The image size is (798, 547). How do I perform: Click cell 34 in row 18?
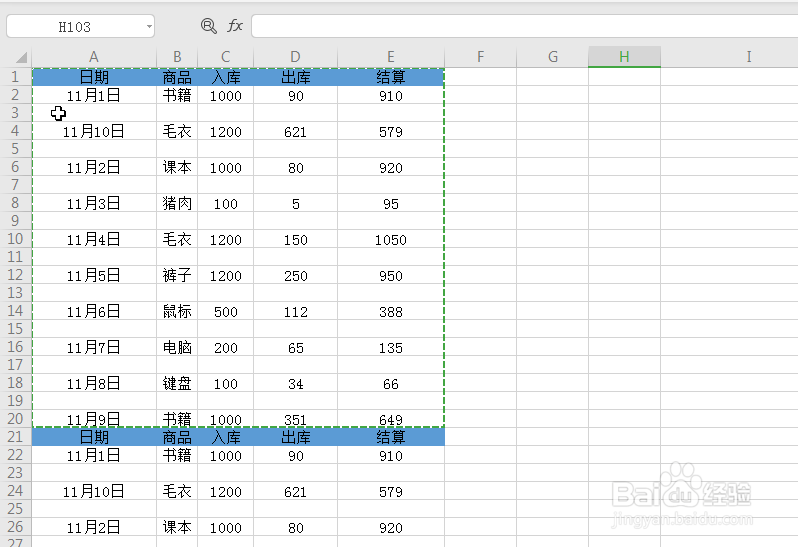(x=295, y=383)
